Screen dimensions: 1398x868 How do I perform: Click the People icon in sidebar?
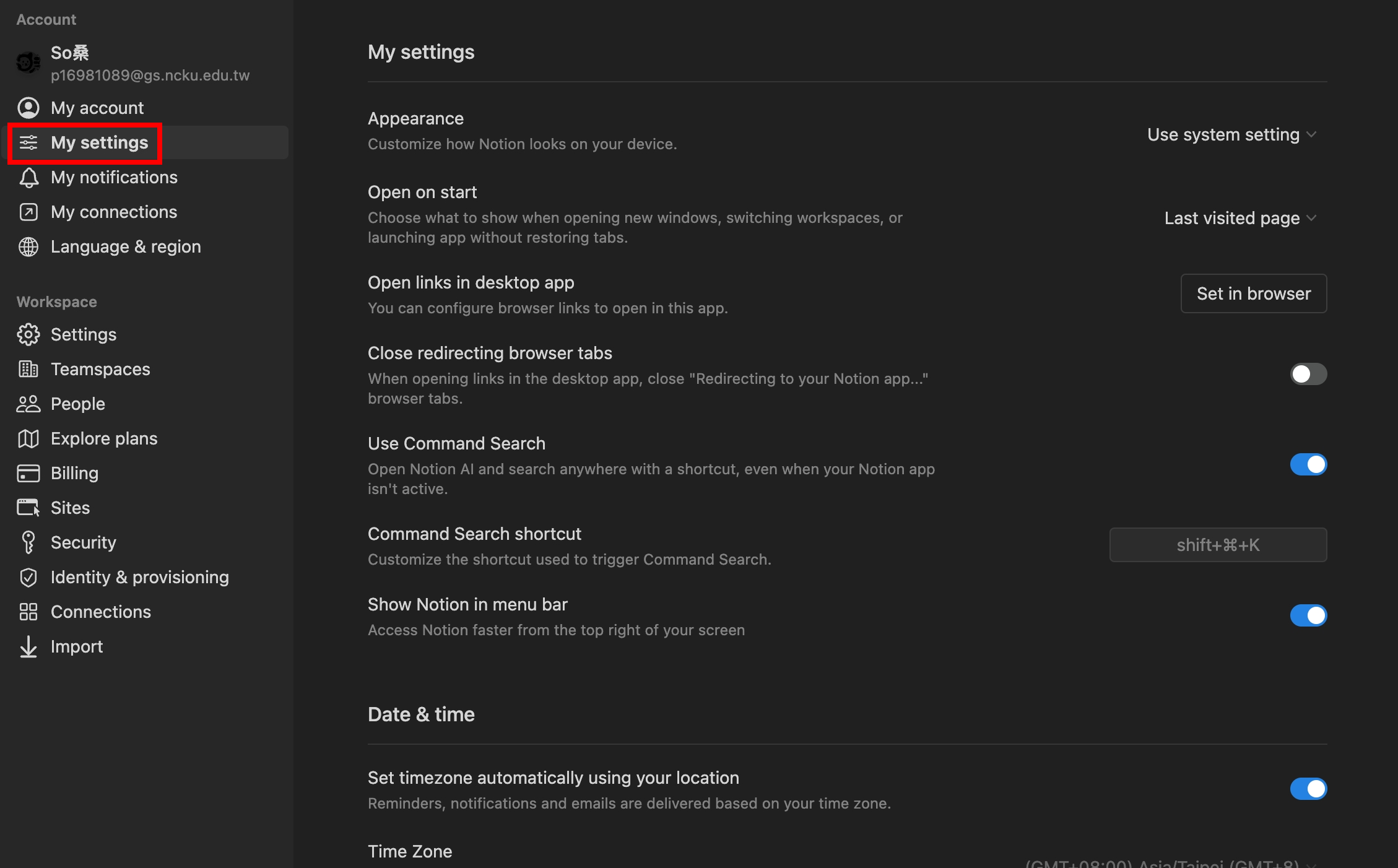click(x=28, y=404)
